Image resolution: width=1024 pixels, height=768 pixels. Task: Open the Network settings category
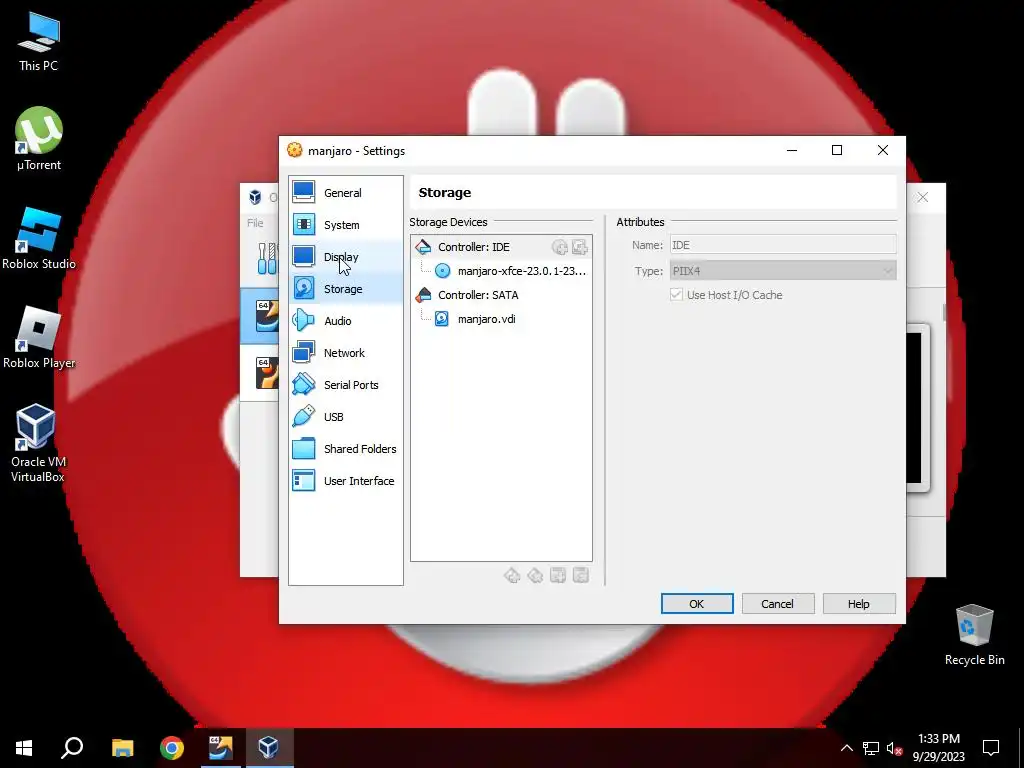345,353
